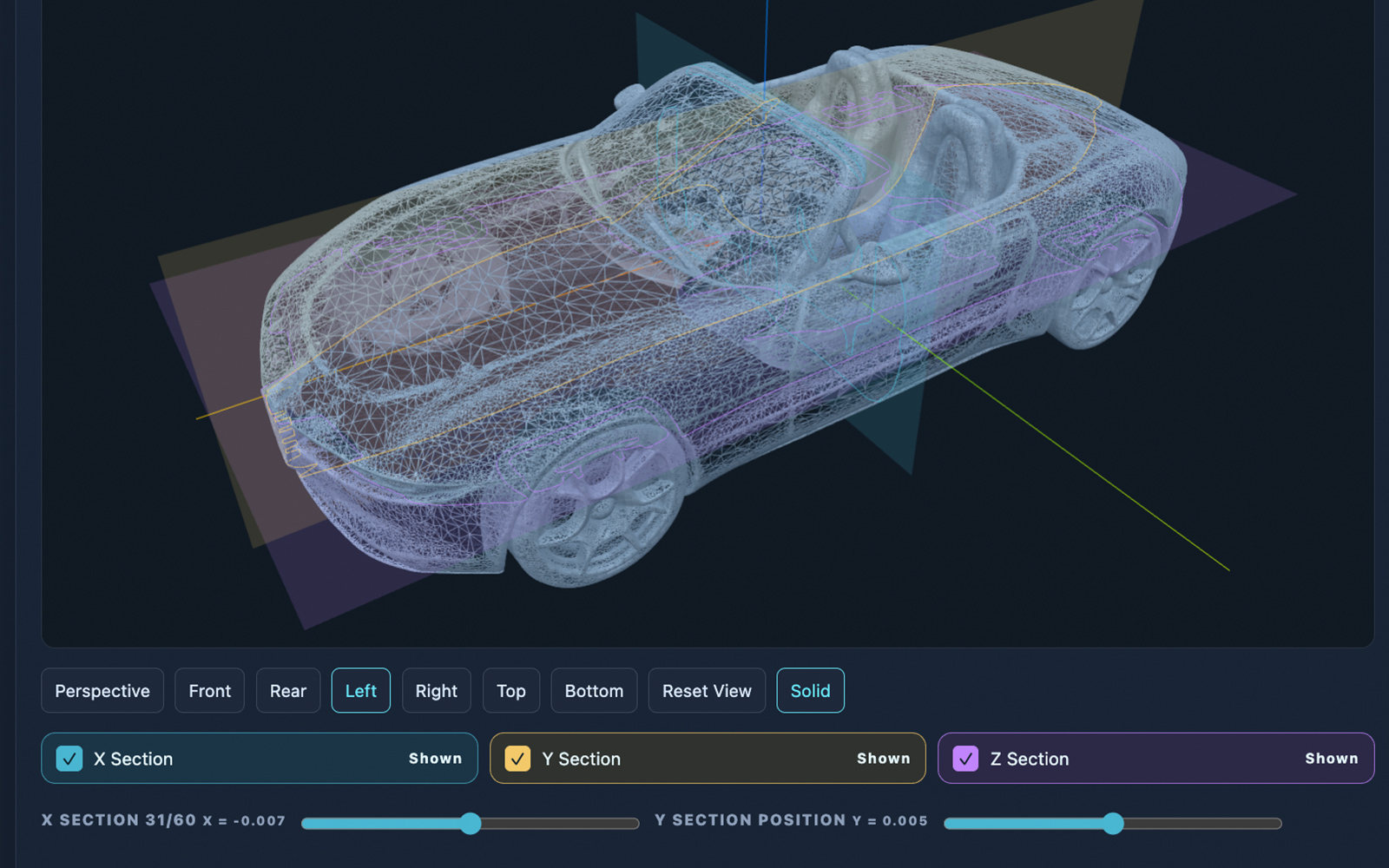Click the X Section slider handle
1389x868 pixels.
471,824
